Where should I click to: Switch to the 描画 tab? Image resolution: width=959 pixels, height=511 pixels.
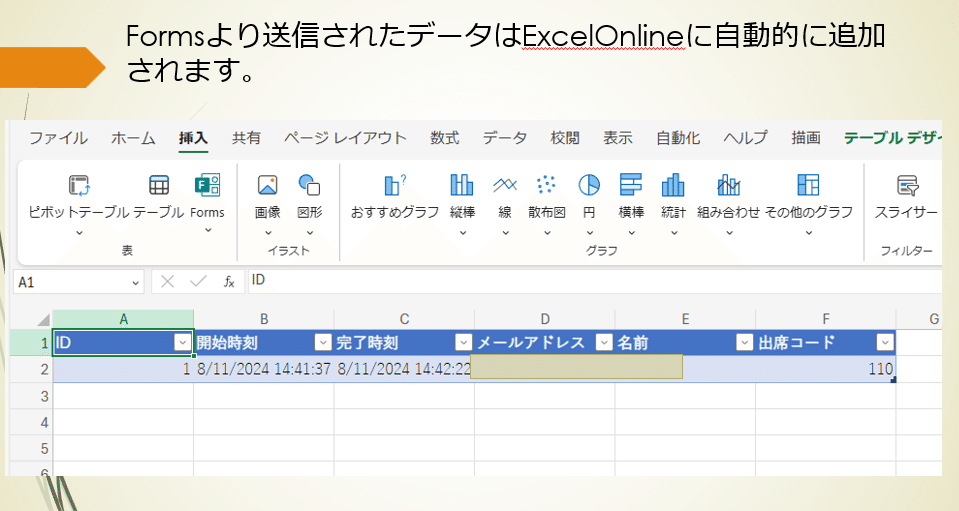point(806,138)
